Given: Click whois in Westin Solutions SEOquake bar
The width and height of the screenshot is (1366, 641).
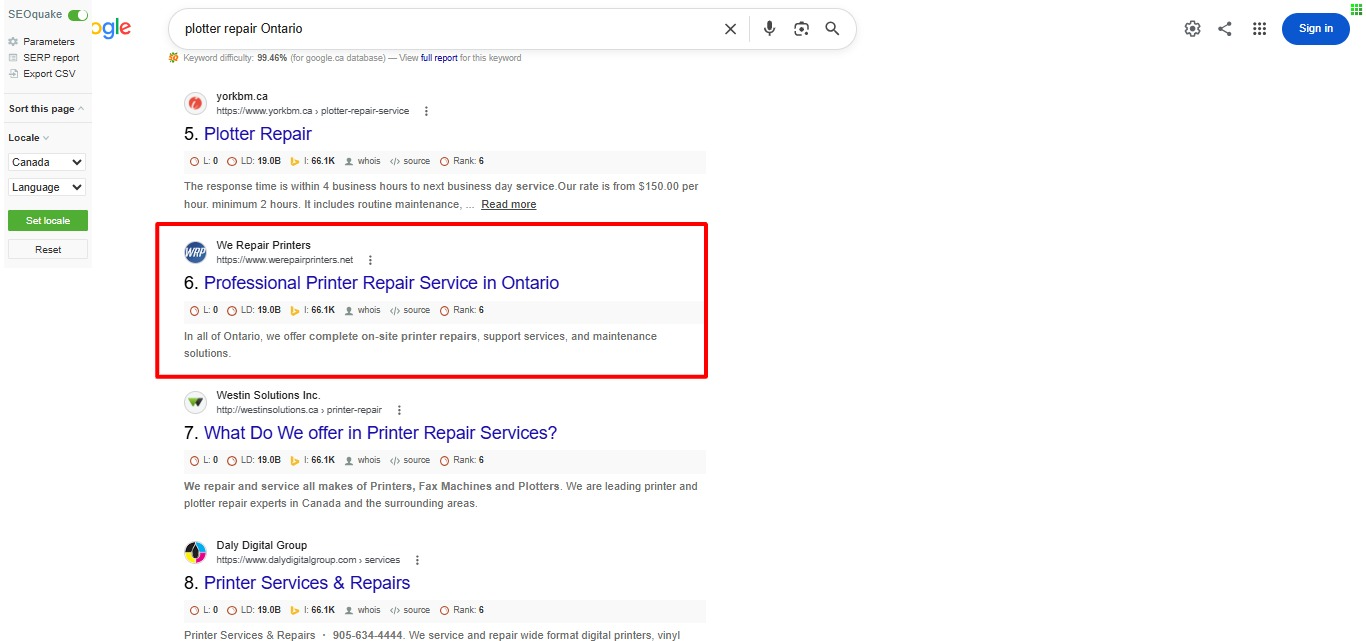Looking at the screenshot, I should pyautogui.click(x=362, y=460).
